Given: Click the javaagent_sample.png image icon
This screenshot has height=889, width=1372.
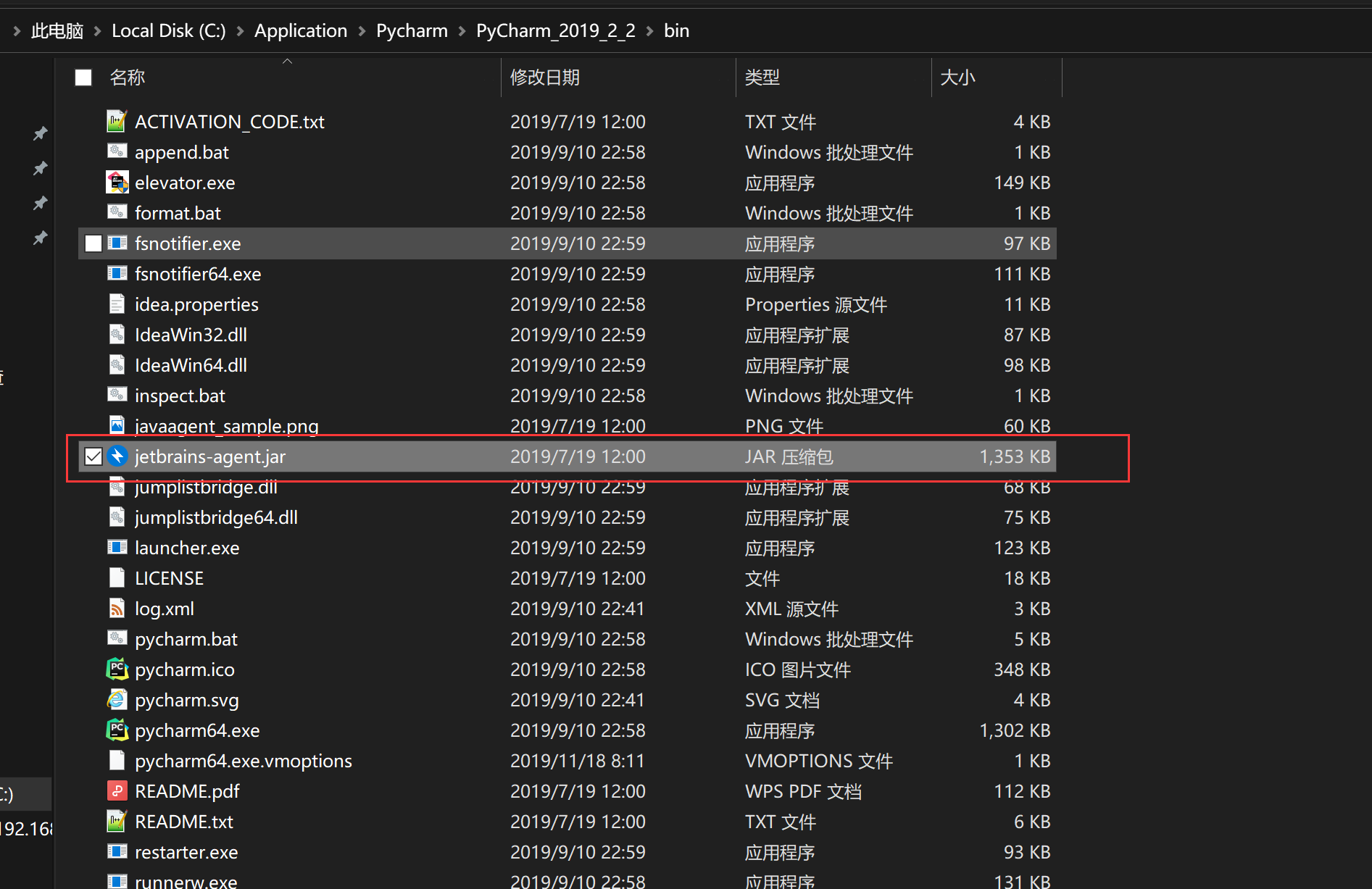Looking at the screenshot, I should click(x=117, y=425).
